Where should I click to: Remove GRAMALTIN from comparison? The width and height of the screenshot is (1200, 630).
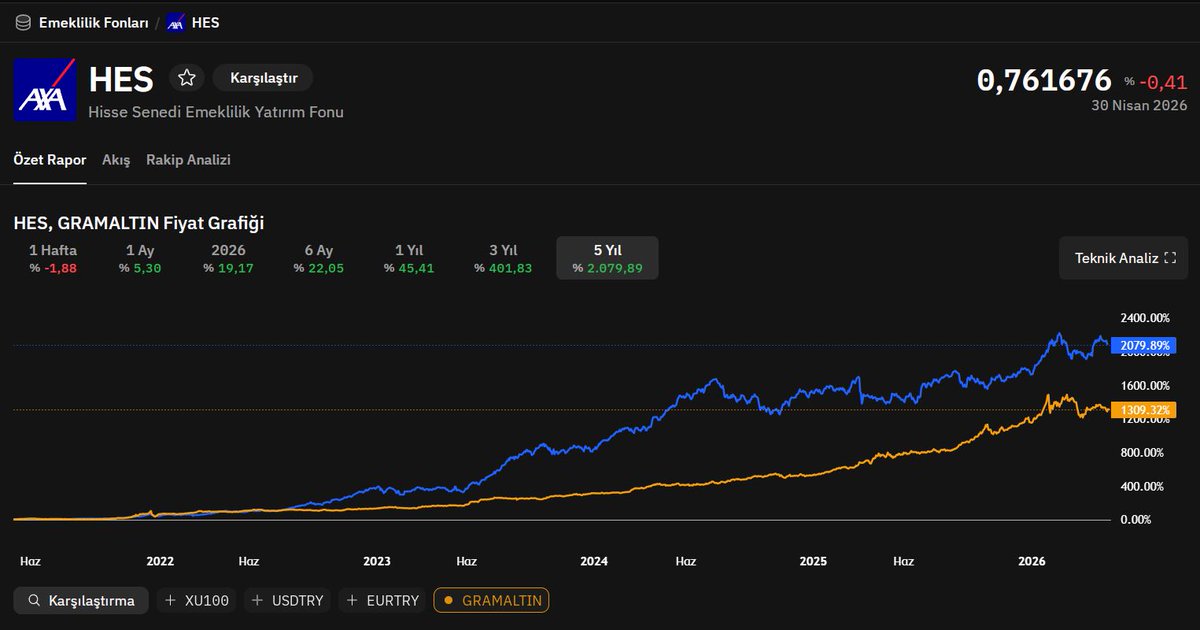pyautogui.click(x=491, y=601)
